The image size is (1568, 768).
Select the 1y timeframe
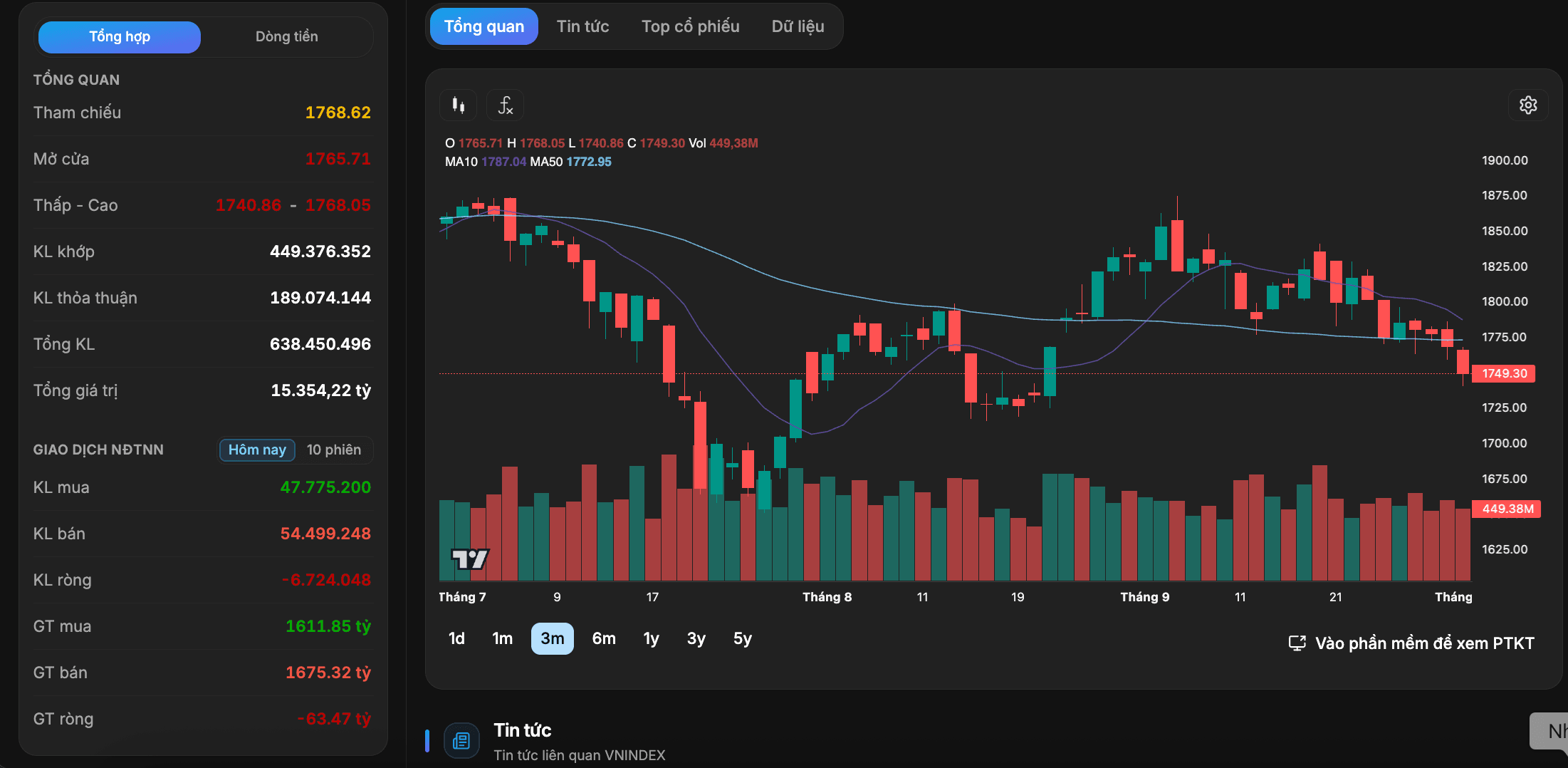(x=651, y=638)
